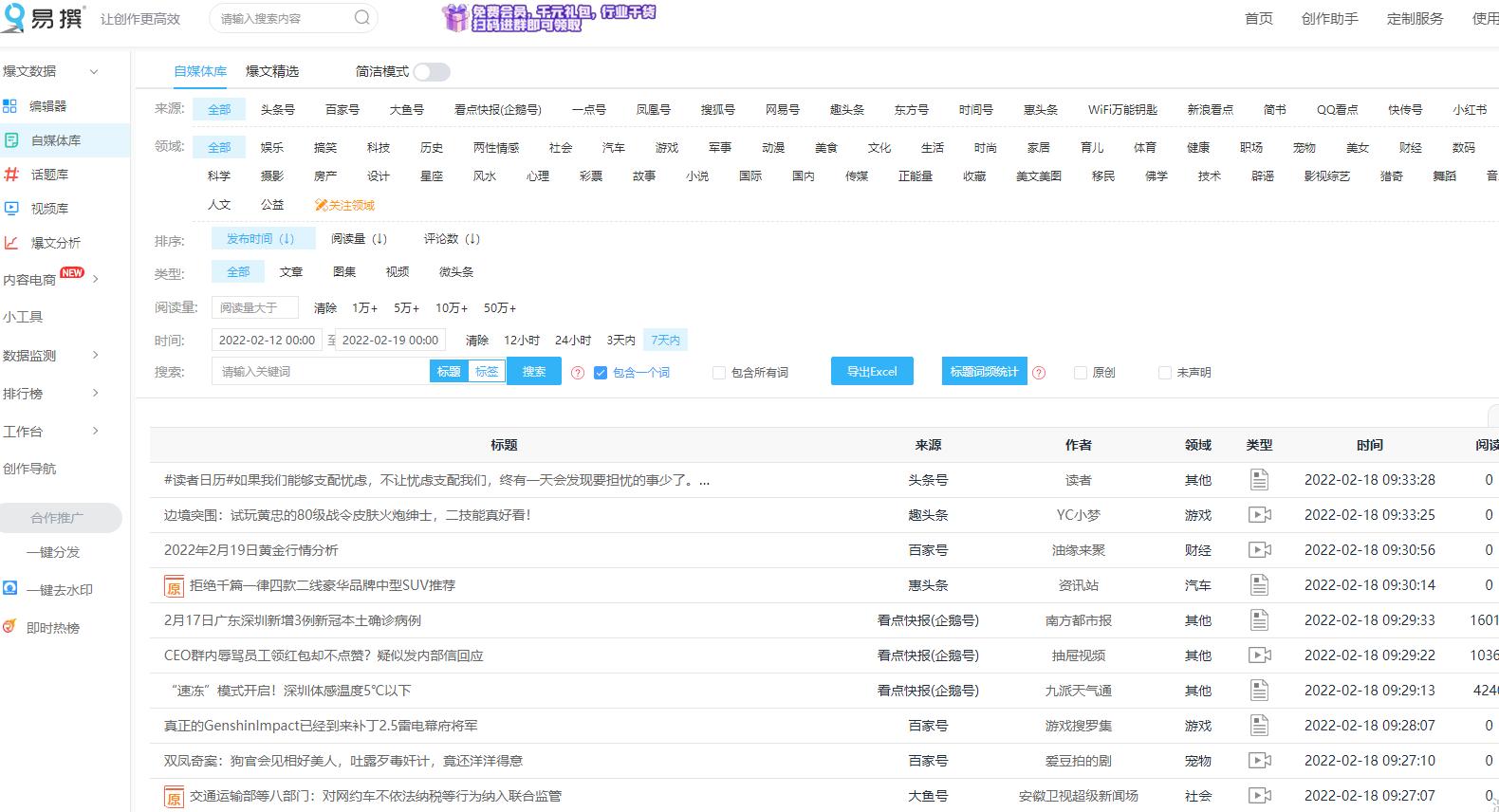The height and width of the screenshot is (812, 1499).
Task: Click the article icon in 南方都市报 row
Action: coord(1259,620)
